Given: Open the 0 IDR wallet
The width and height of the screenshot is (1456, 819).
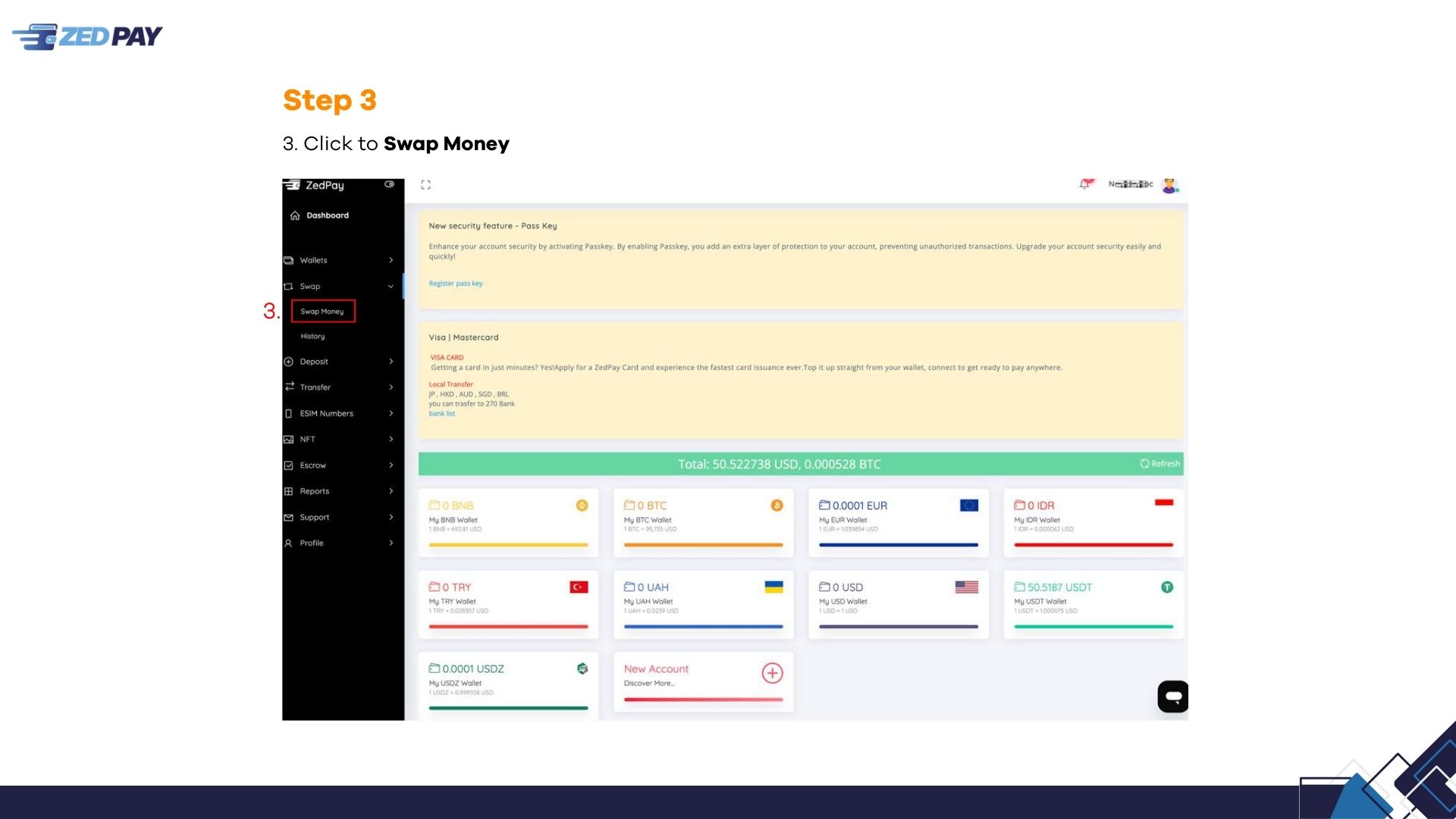Looking at the screenshot, I should pos(1094,523).
